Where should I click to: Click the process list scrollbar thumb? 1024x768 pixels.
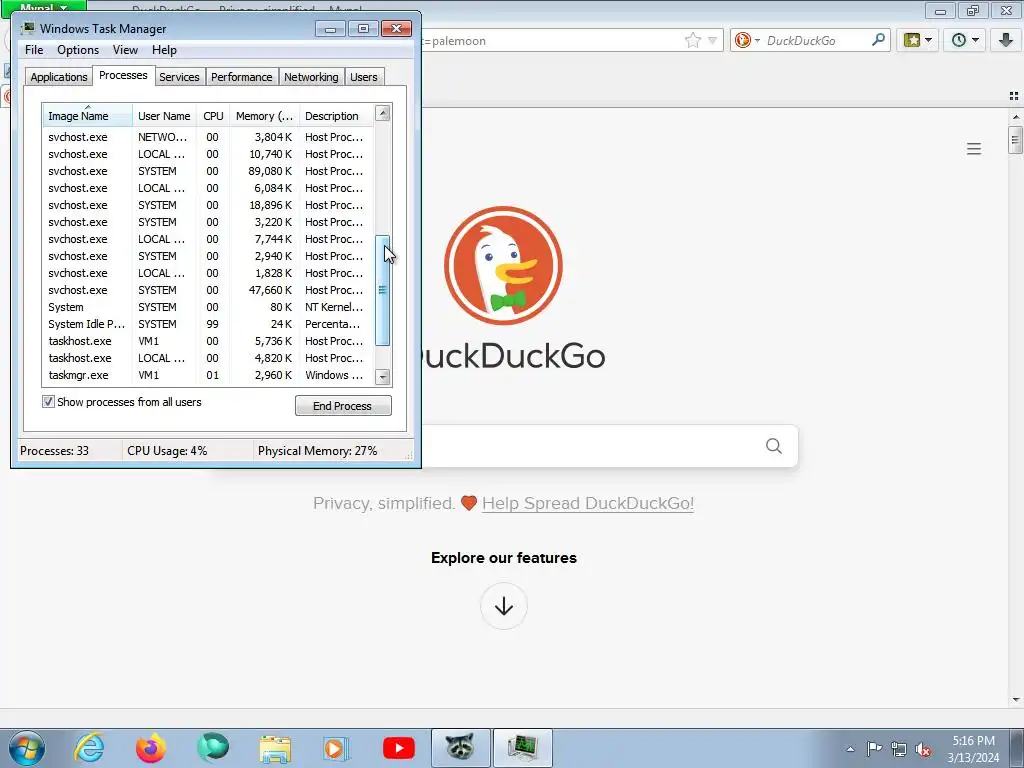(383, 291)
